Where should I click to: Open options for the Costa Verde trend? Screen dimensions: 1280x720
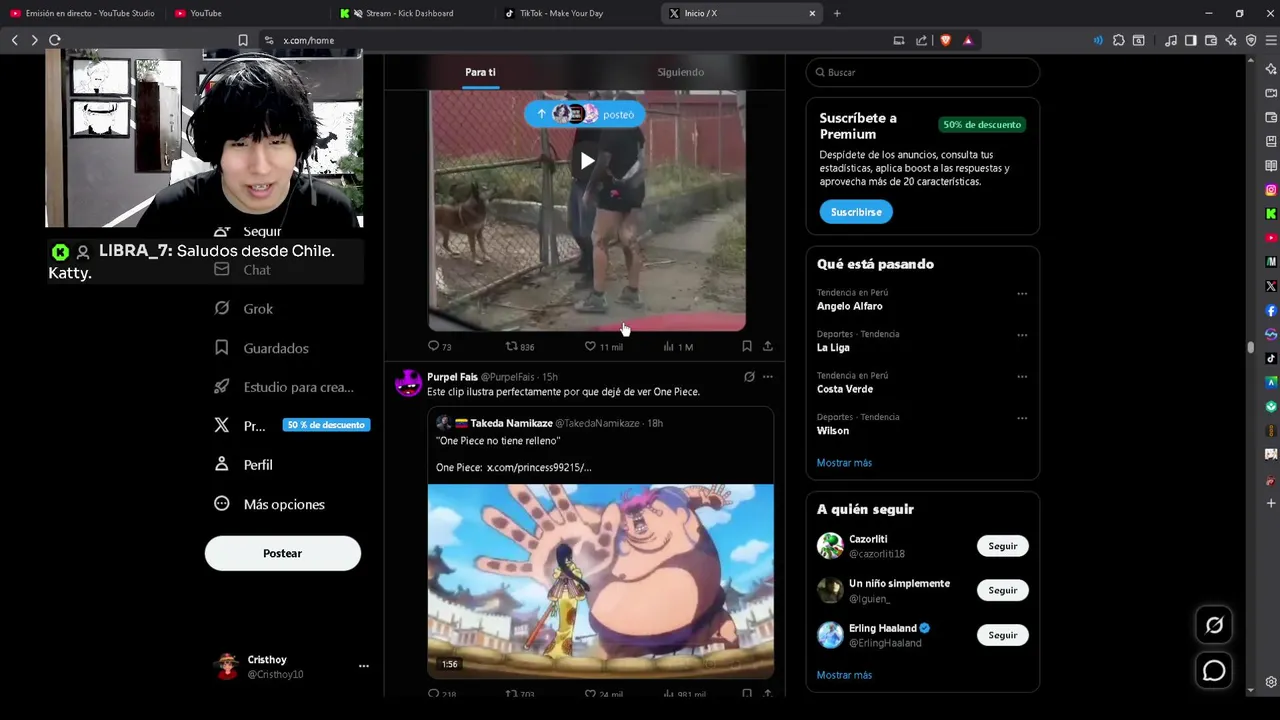pos(1022,377)
